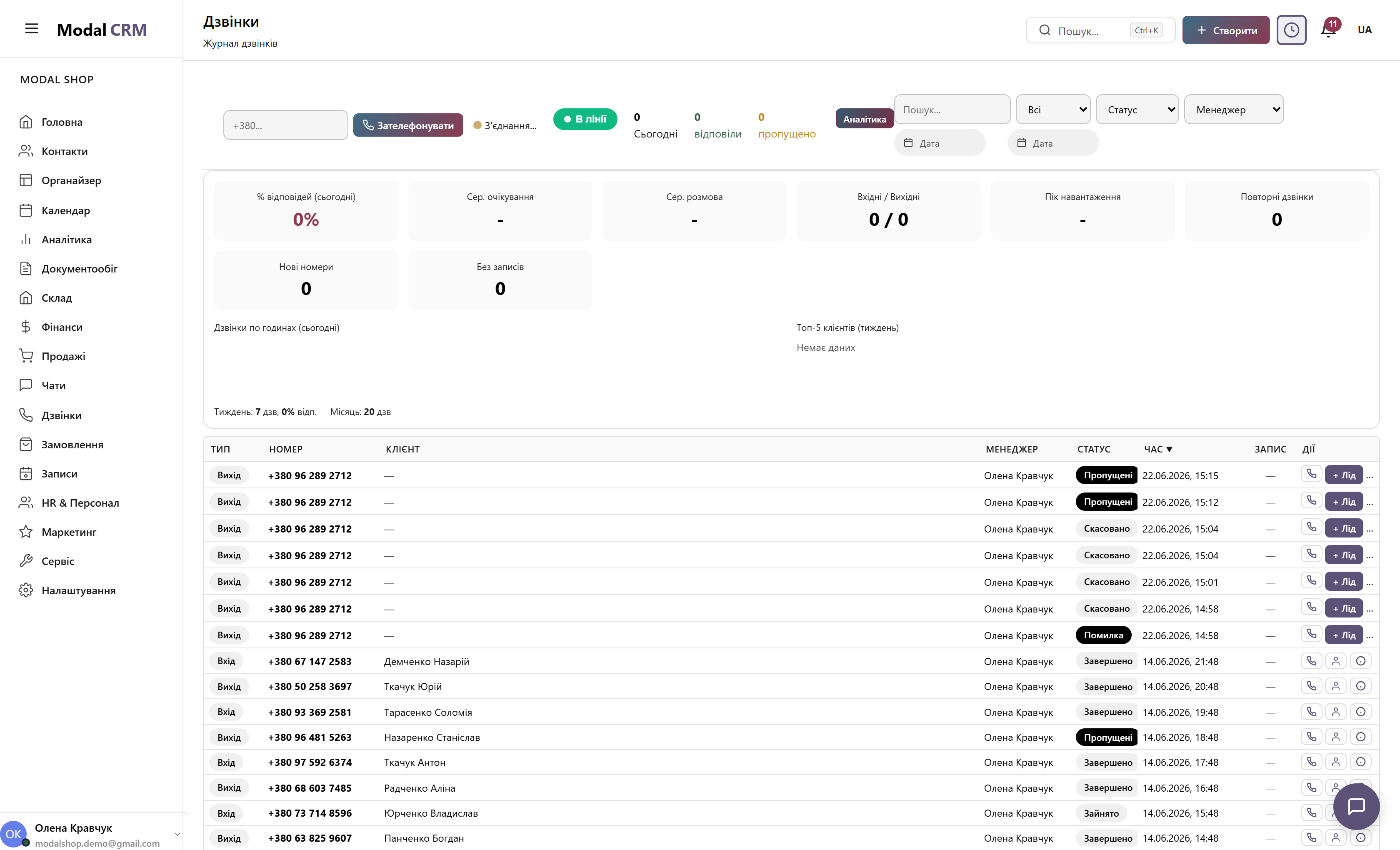Switch language via UA button

click(1364, 30)
